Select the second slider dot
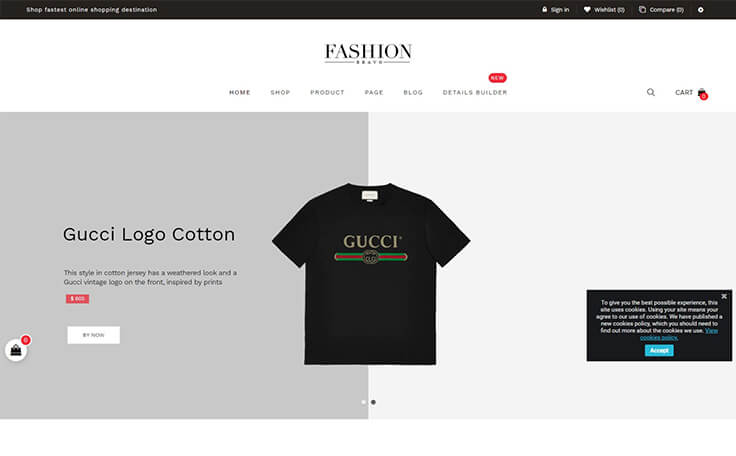This screenshot has width=736, height=456. (x=373, y=402)
